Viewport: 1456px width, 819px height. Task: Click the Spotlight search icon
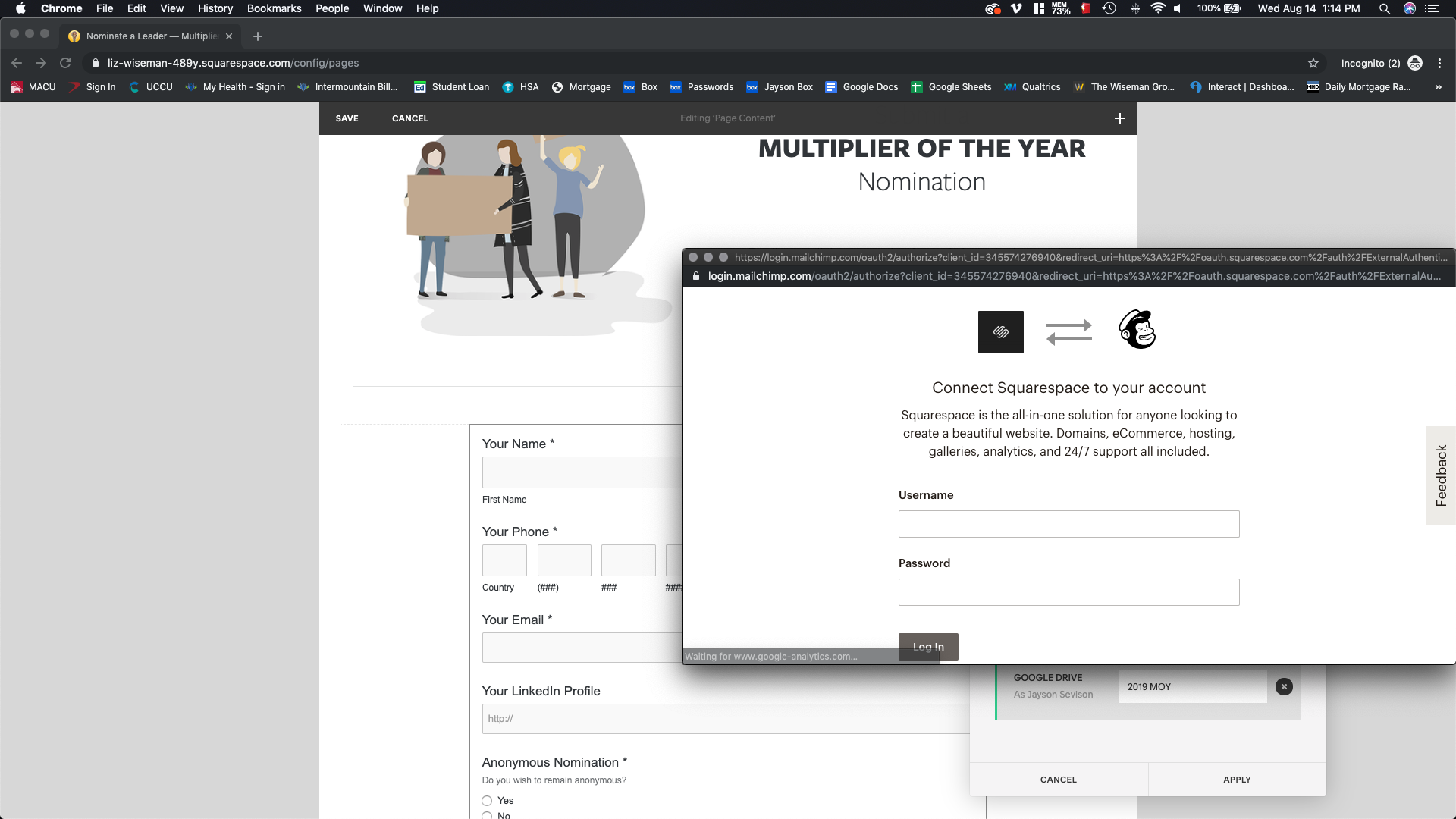(1384, 8)
